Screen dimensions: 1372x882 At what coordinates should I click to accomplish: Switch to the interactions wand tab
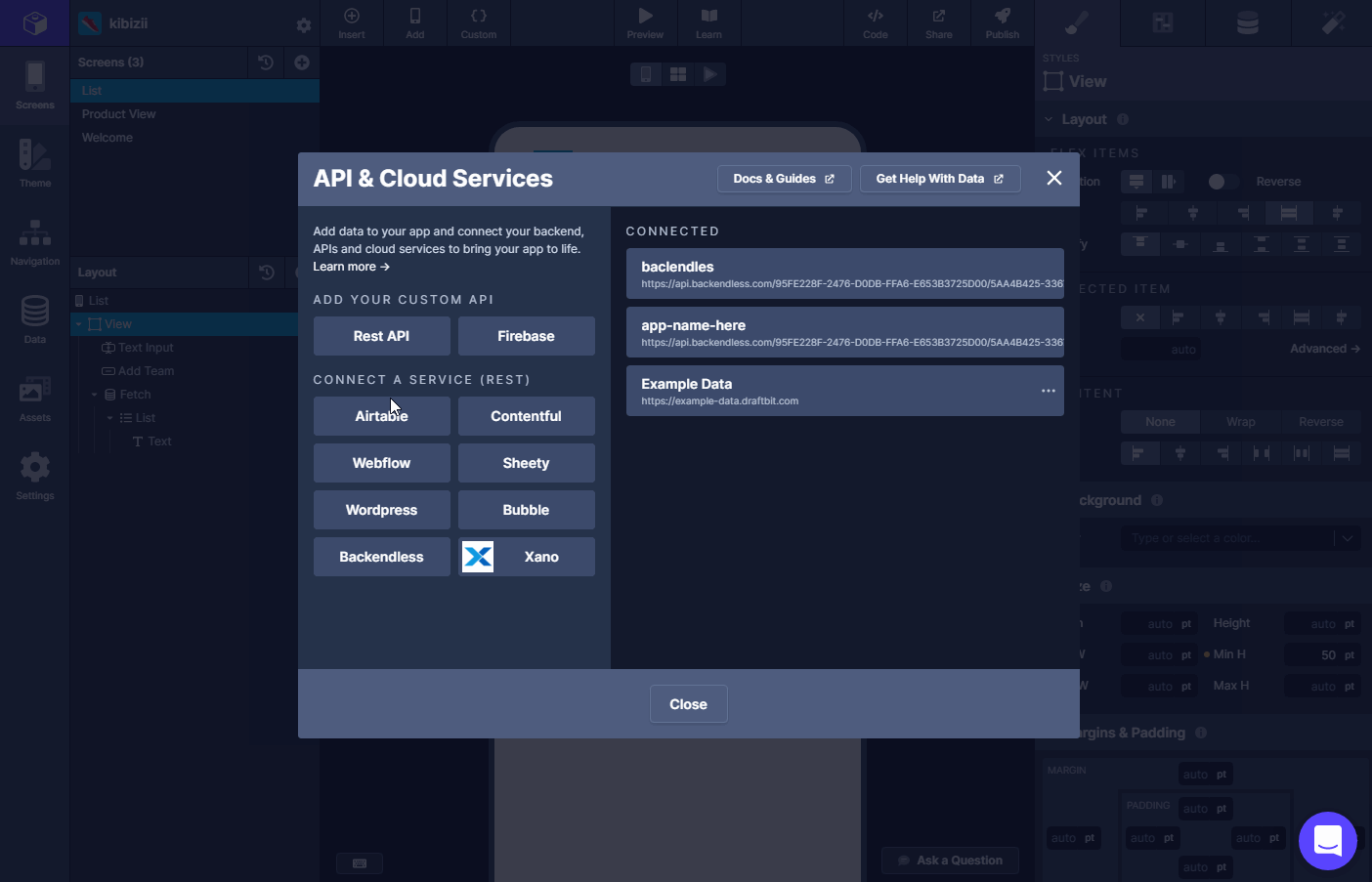click(1333, 22)
